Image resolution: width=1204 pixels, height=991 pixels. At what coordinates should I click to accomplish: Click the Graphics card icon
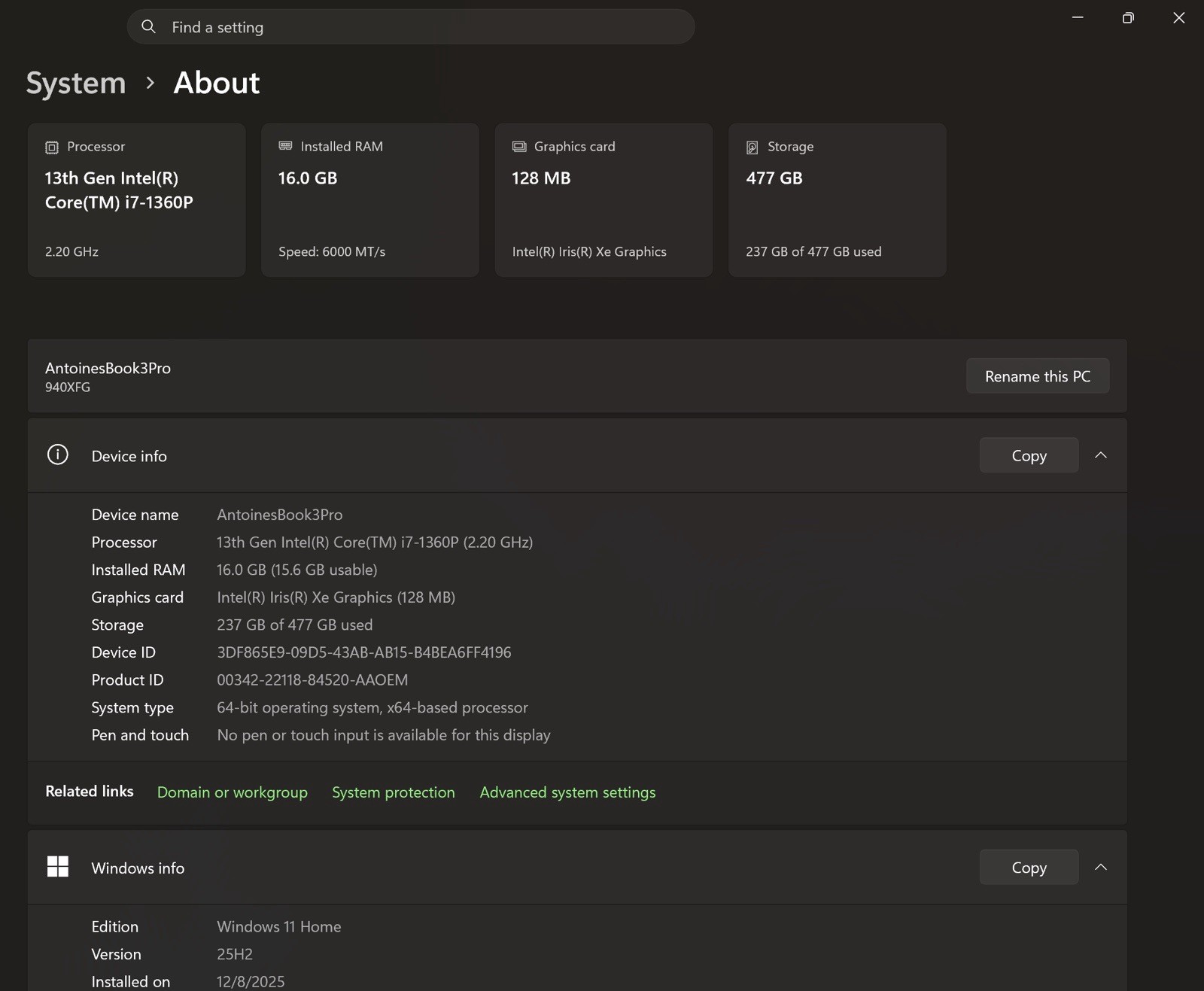click(x=519, y=147)
